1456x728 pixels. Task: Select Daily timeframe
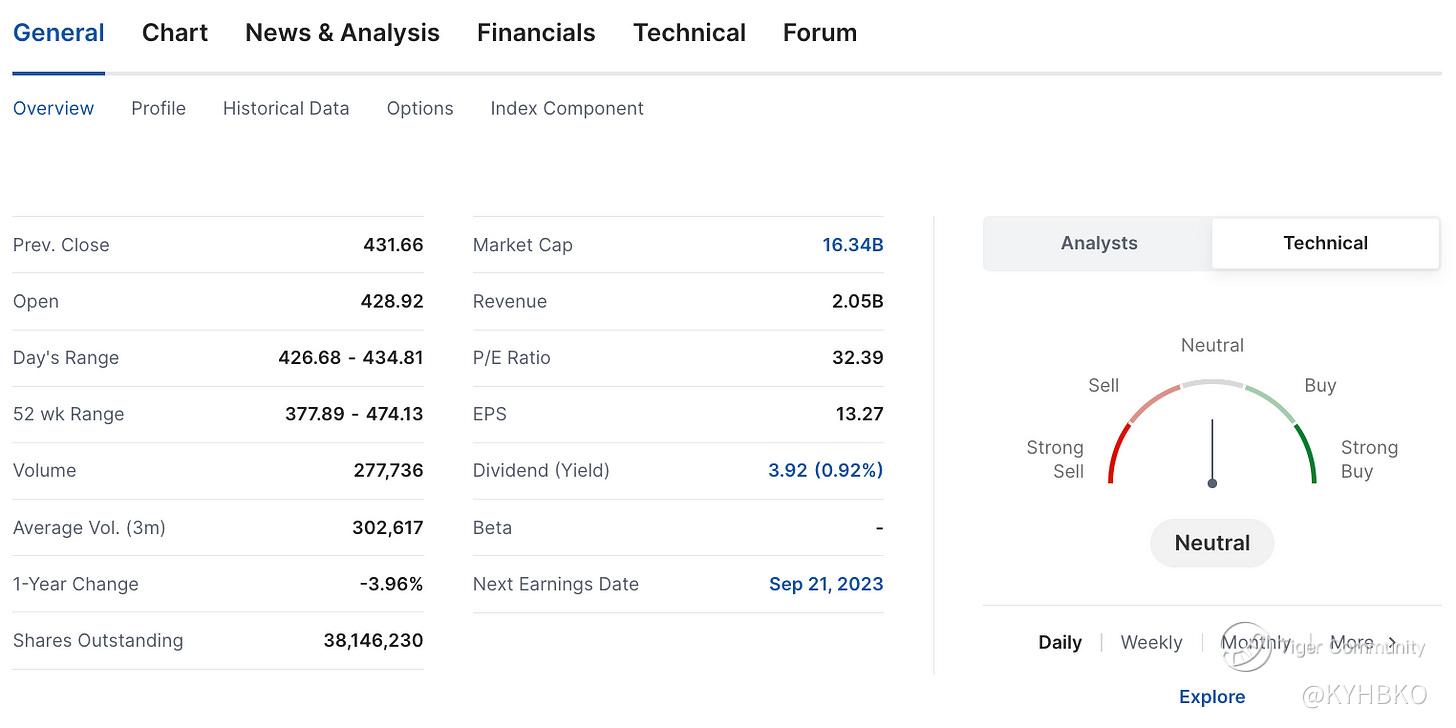point(1060,642)
